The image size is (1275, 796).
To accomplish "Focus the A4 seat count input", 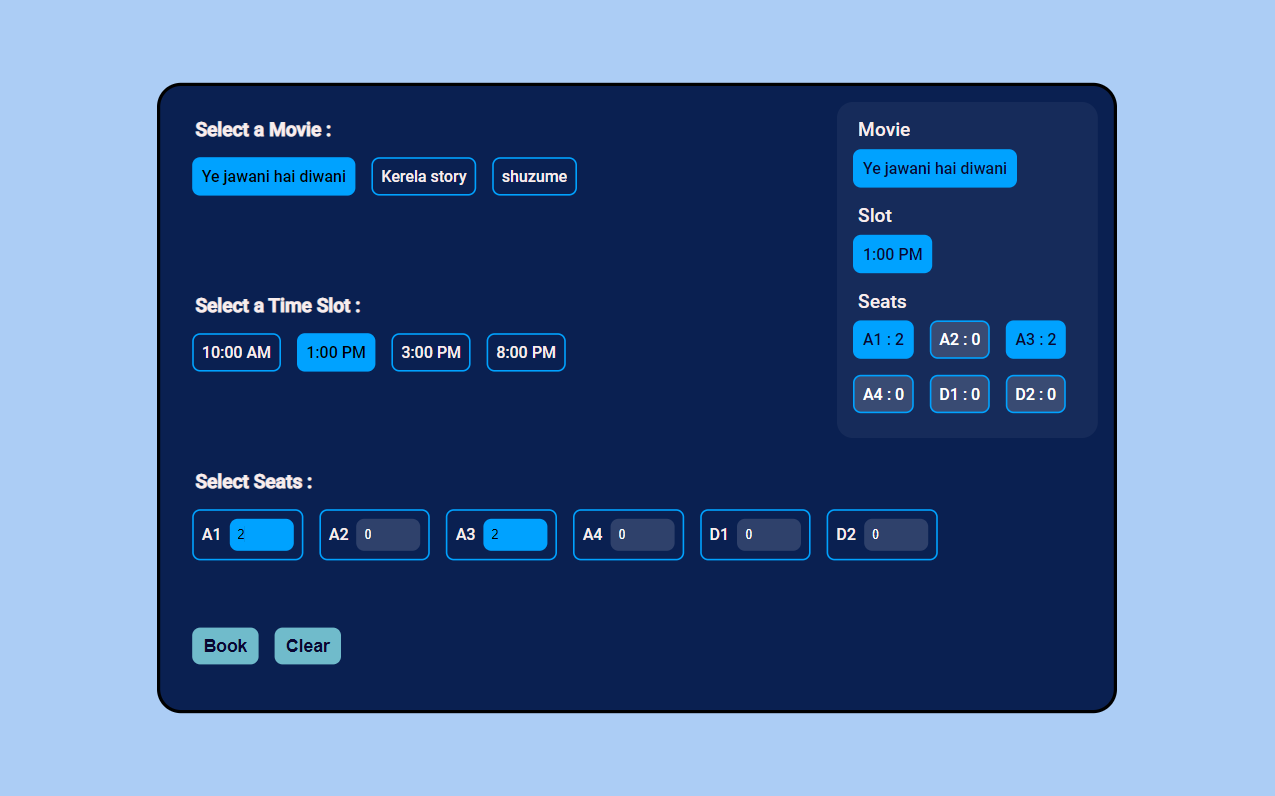I will coord(643,535).
